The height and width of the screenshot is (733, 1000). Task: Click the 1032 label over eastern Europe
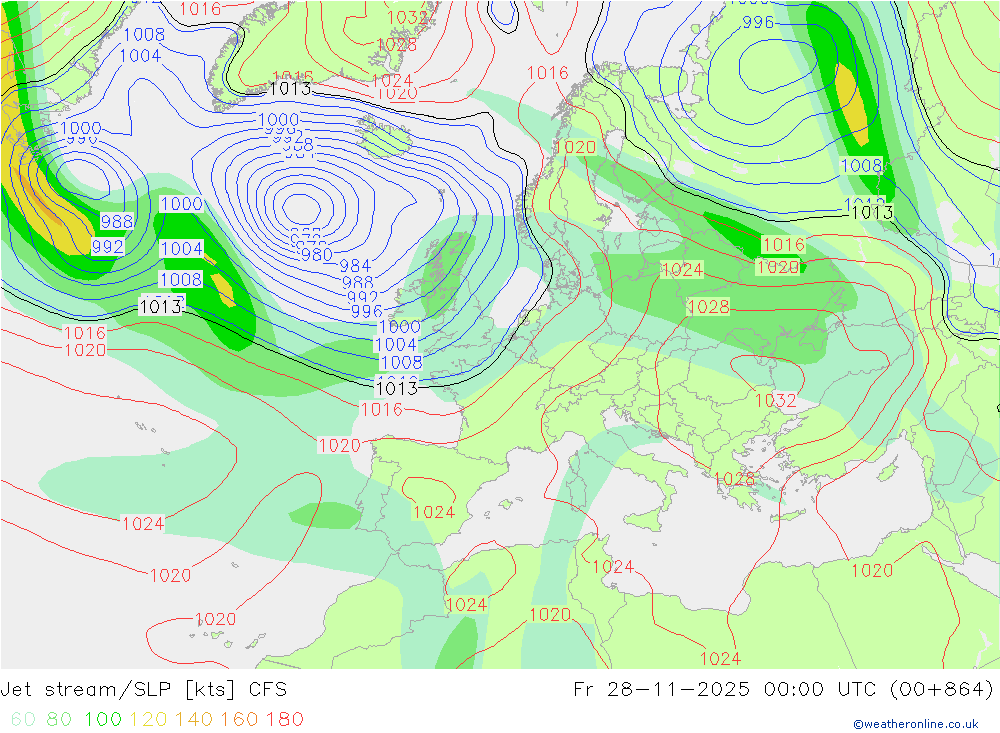[x=776, y=401]
